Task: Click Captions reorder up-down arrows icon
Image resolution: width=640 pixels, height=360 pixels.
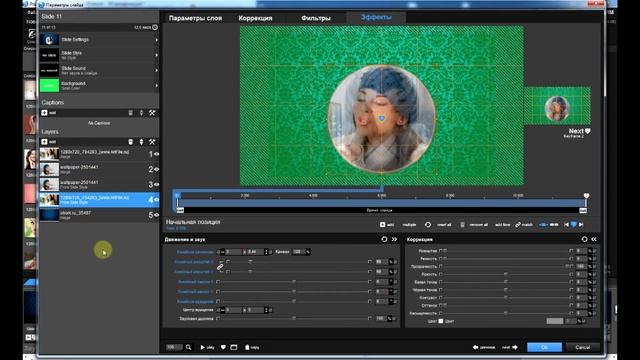Action: tap(142, 113)
